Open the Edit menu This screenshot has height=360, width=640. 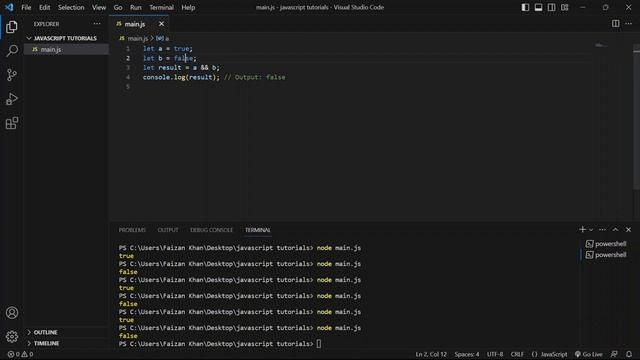pyautogui.click(x=44, y=7)
